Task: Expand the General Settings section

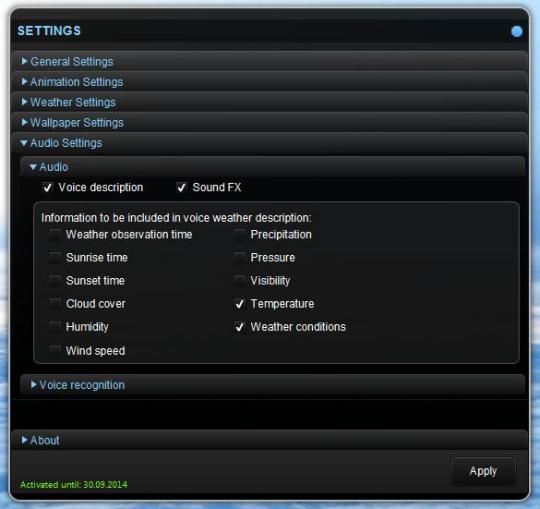Action: (x=269, y=61)
